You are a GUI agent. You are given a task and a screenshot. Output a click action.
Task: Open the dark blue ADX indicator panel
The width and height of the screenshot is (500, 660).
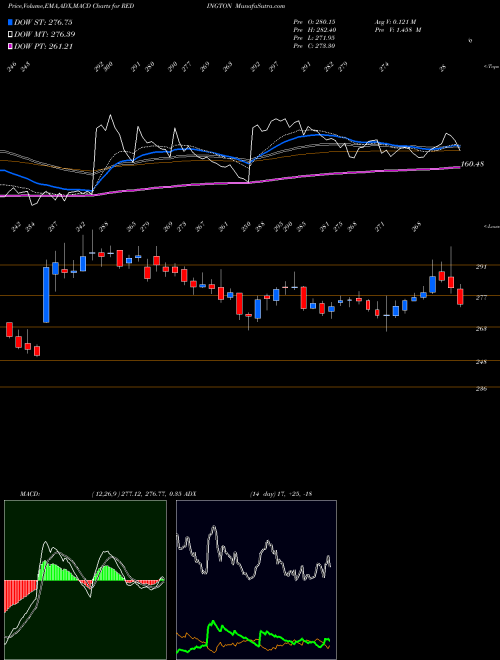coord(256,580)
